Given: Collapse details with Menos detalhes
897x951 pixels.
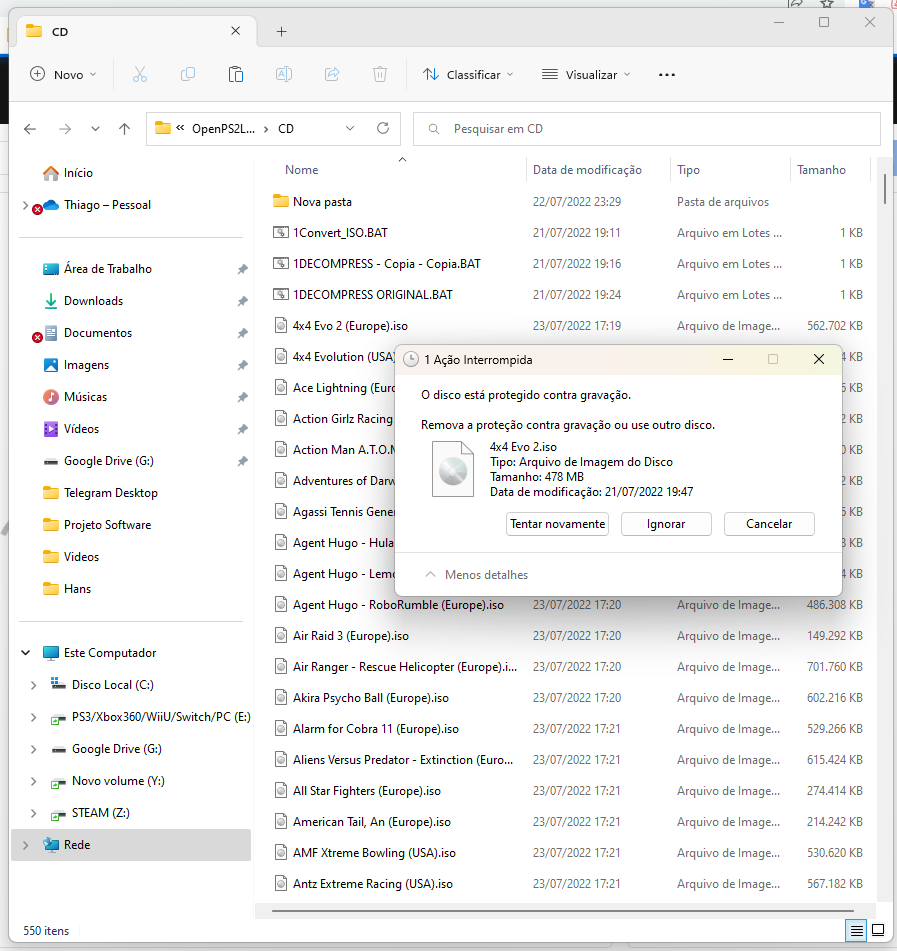Looking at the screenshot, I should pyautogui.click(x=477, y=574).
